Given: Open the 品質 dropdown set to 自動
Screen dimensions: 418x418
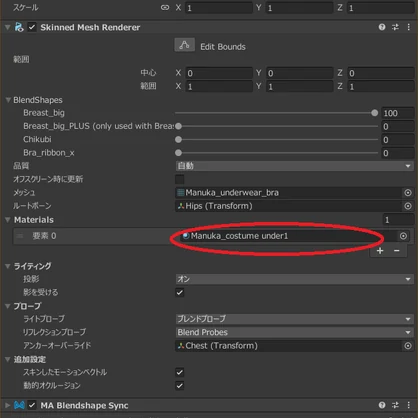Looking at the screenshot, I should pyautogui.click(x=295, y=166).
